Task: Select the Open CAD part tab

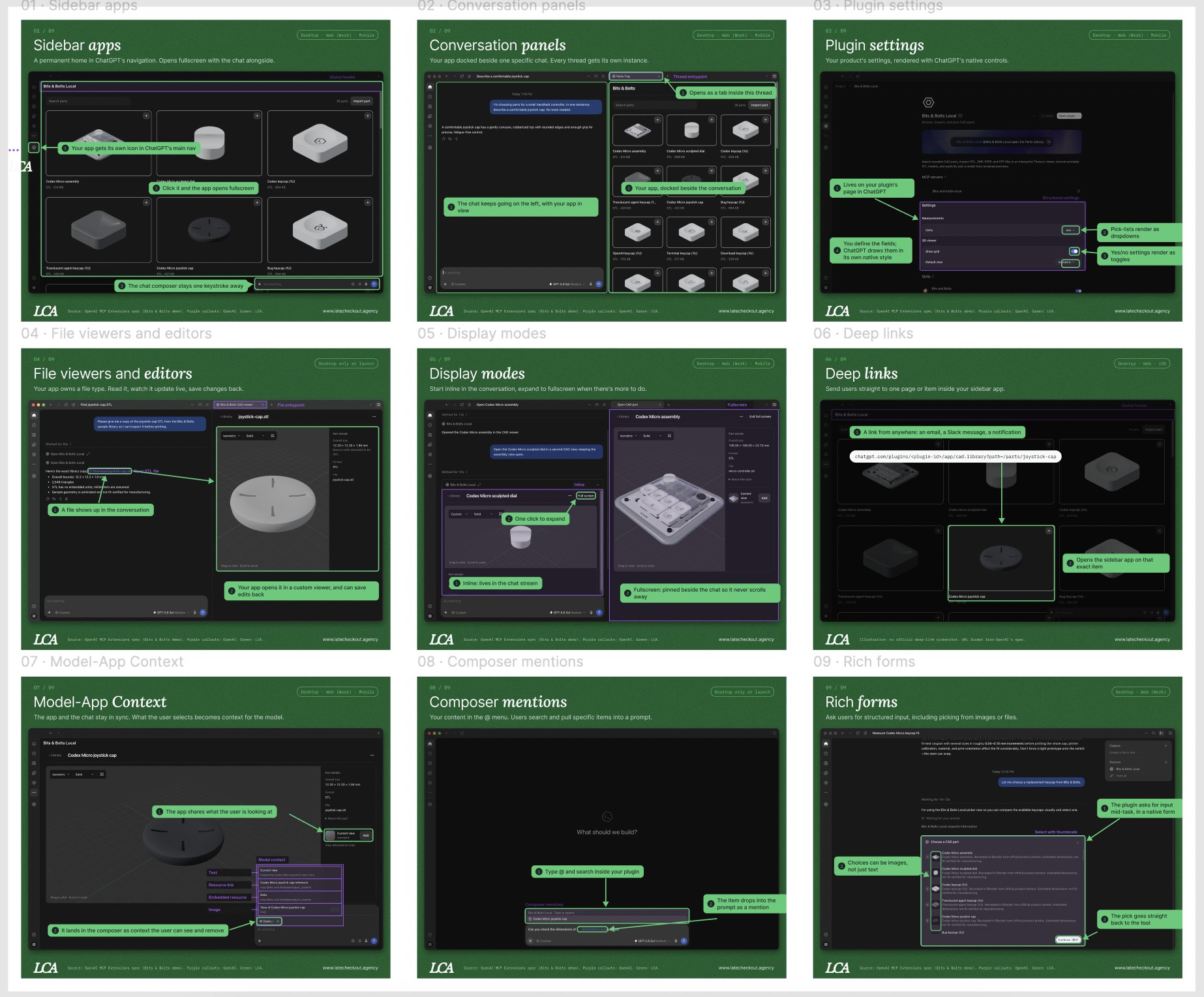Action: (x=637, y=405)
